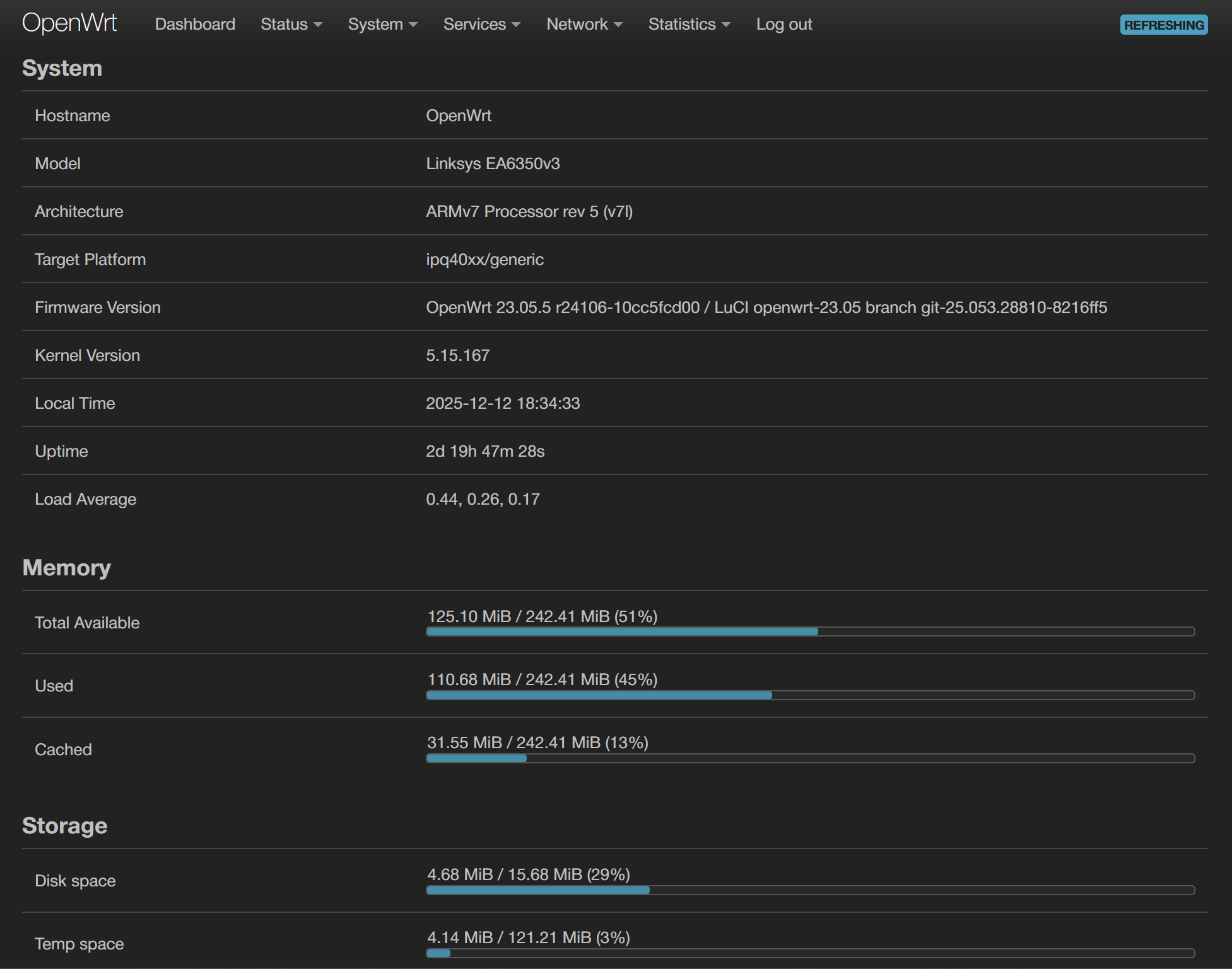Click the Disk space usage bar
Viewport: 1232px width, 969px height.
click(810, 890)
